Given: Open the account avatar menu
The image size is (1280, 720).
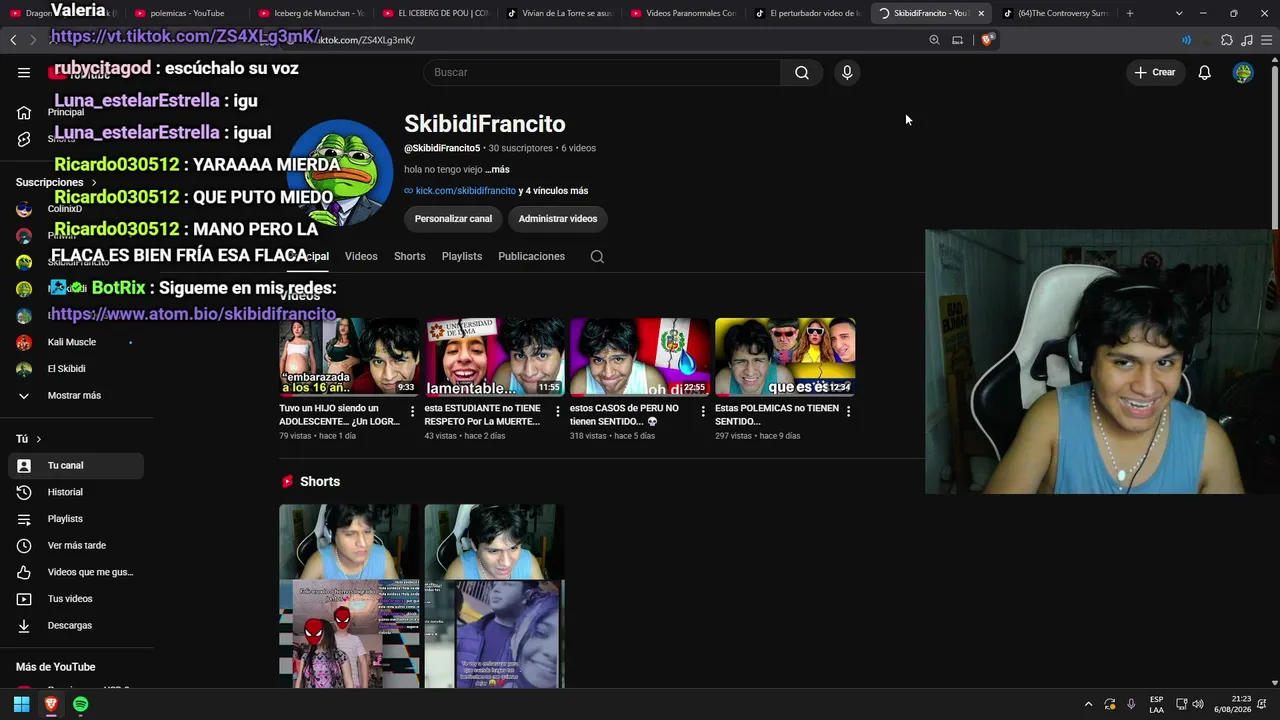Looking at the screenshot, I should click(1243, 72).
